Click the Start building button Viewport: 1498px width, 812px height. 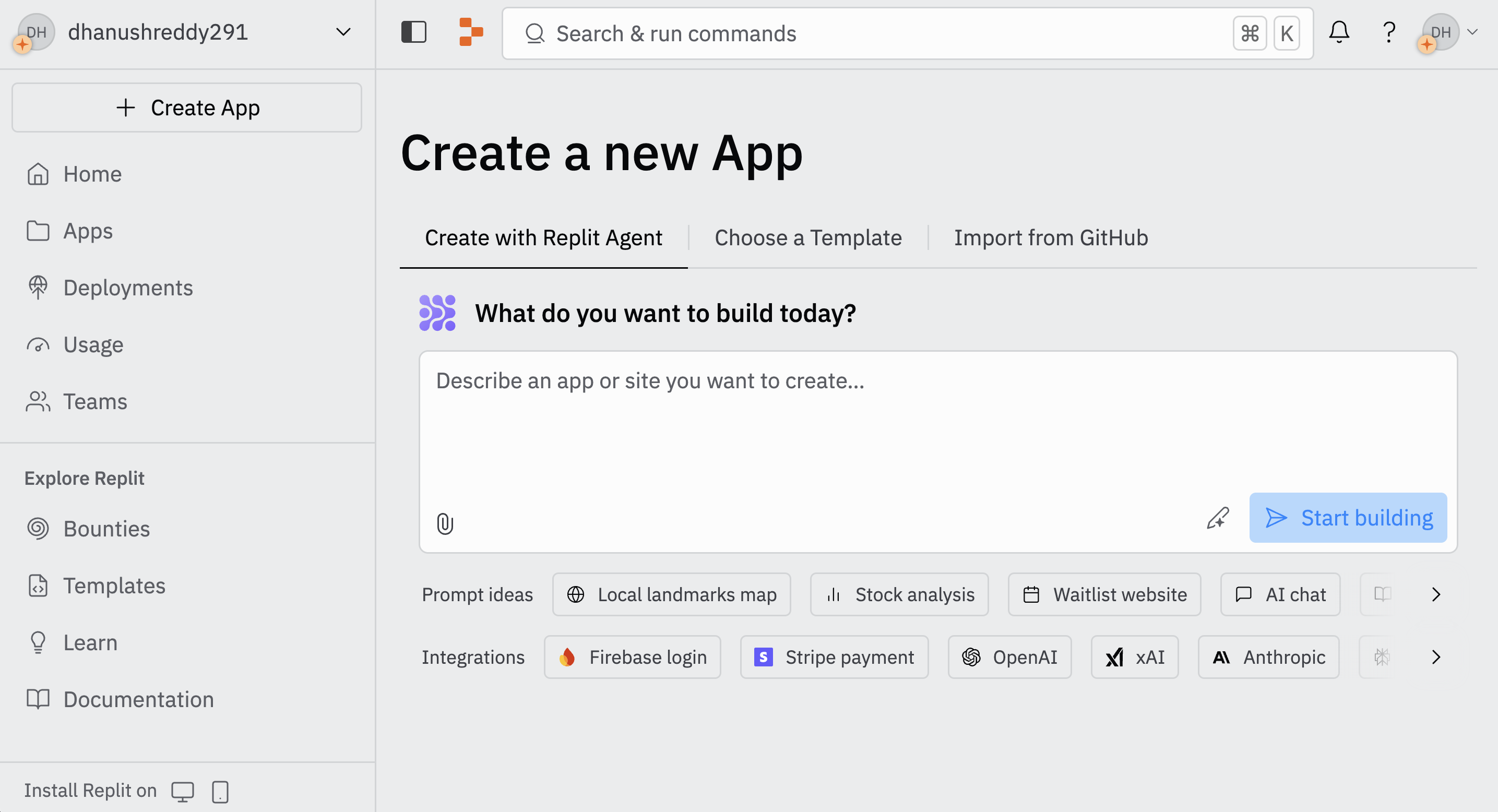(1348, 517)
